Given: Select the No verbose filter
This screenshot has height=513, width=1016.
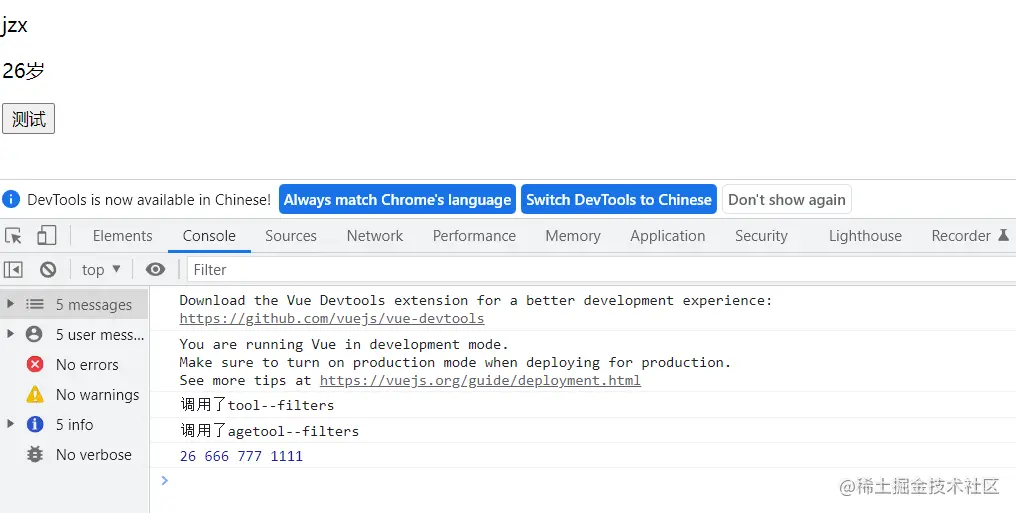Looking at the screenshot, I should tap(93, 455).
